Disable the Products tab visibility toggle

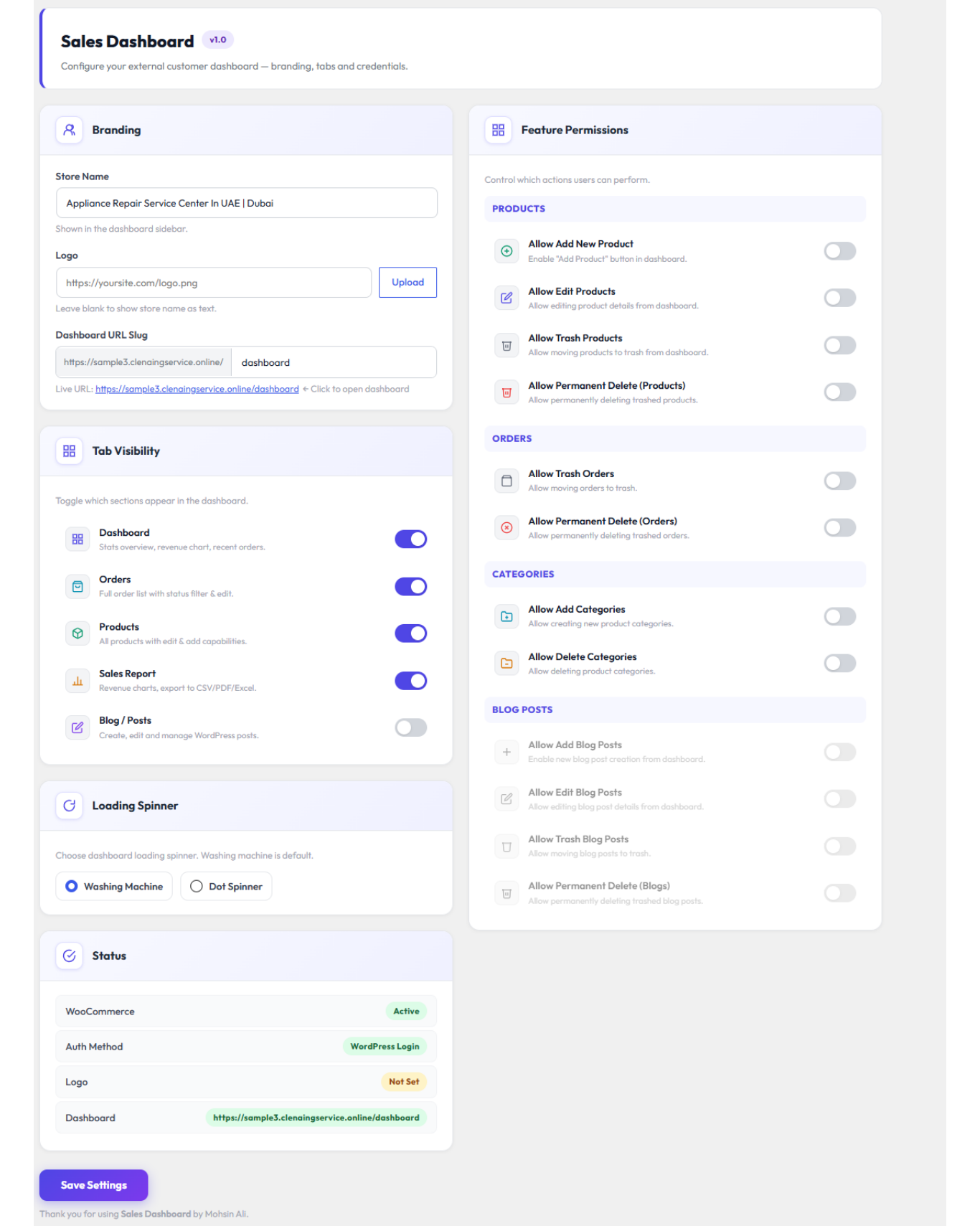pos(411,633)
